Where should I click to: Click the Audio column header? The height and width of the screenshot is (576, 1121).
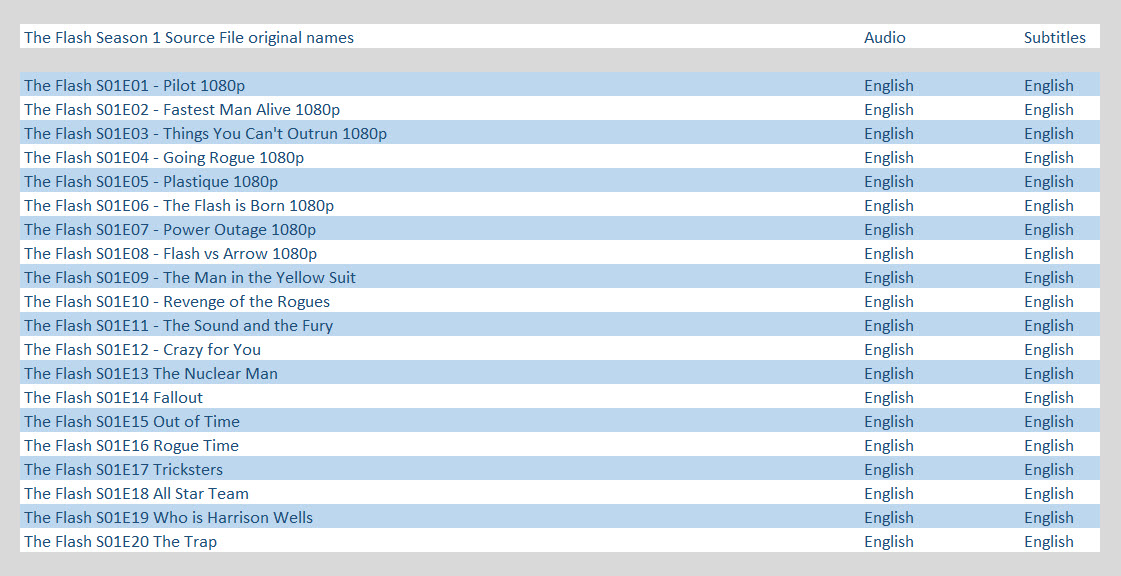coord(884,37)
